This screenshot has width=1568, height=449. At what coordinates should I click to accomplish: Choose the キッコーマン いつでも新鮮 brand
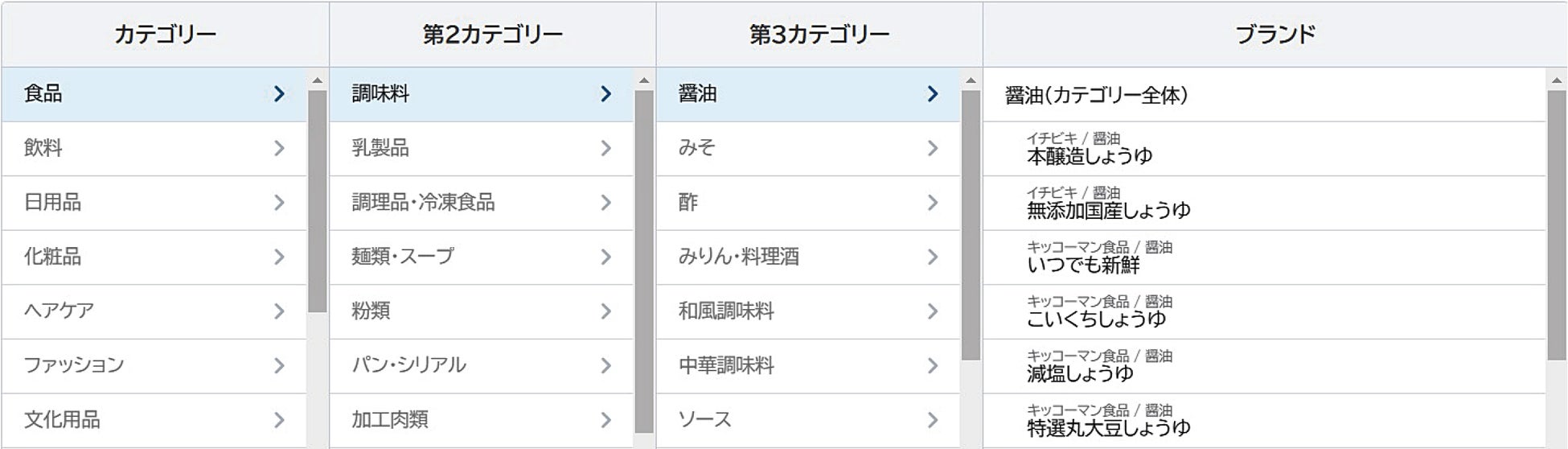pos(1082,265)
